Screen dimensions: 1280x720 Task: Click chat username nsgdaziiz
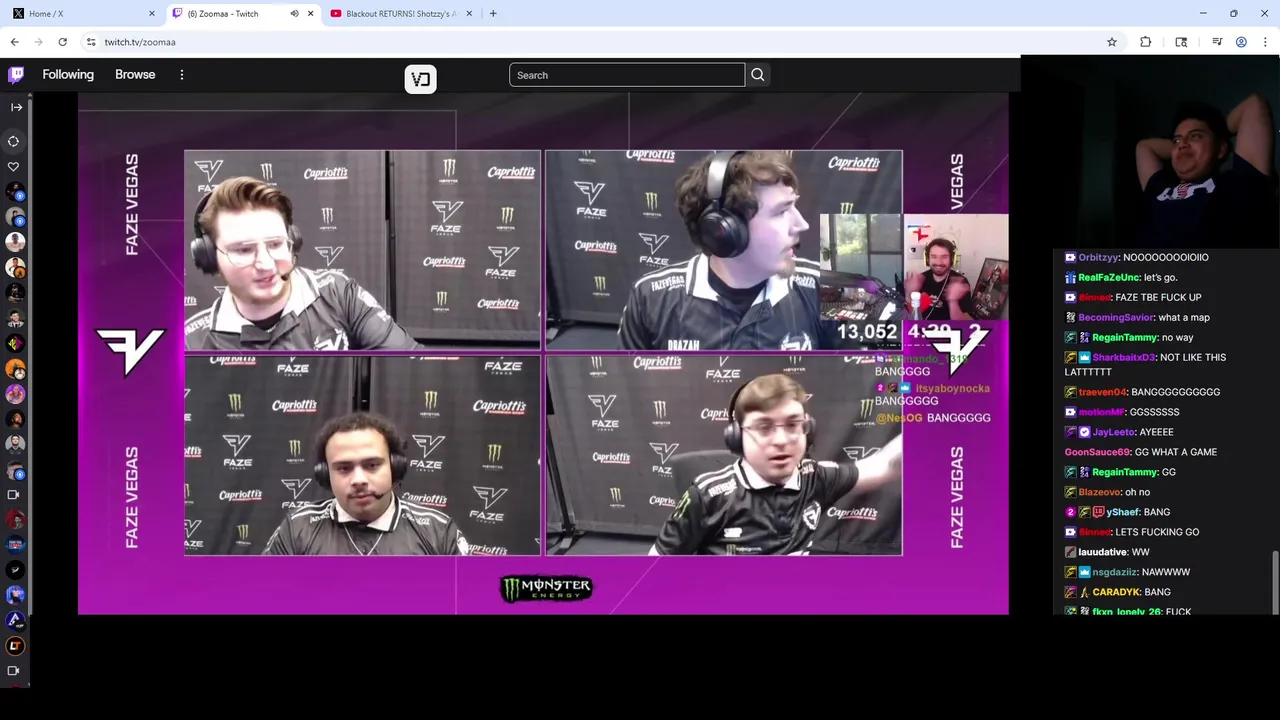pos(1114,572)
